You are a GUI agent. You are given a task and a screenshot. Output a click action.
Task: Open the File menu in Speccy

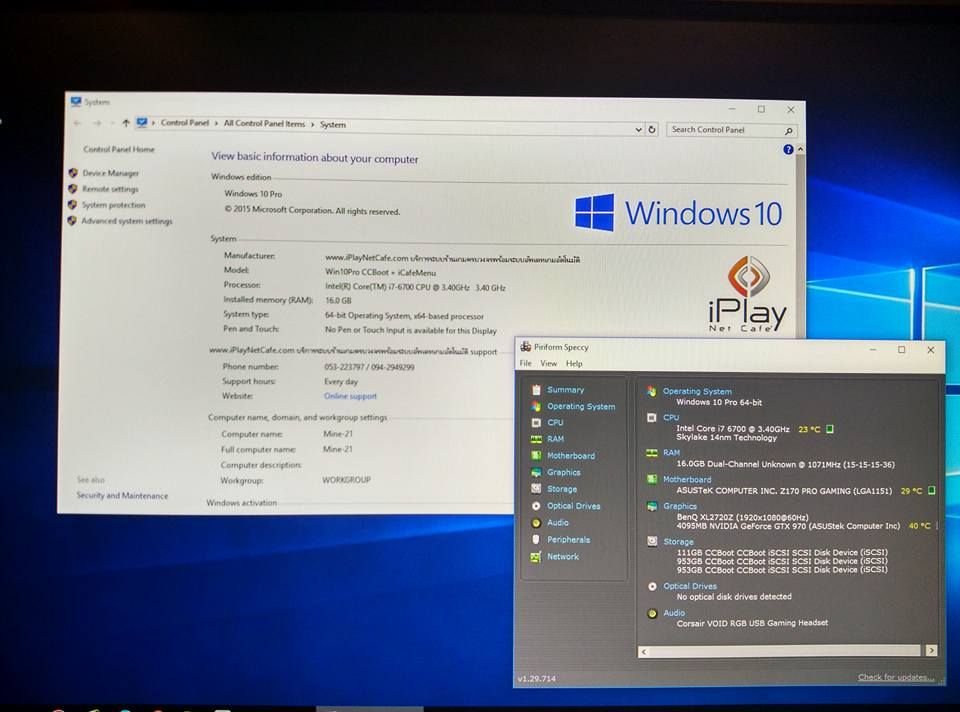(525, 364)
